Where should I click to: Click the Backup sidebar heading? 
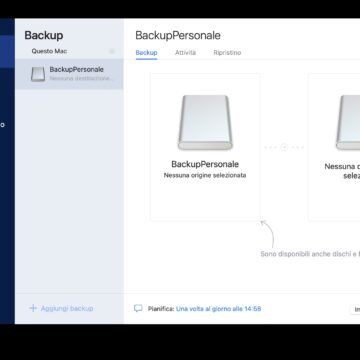[x=44, y=36]
